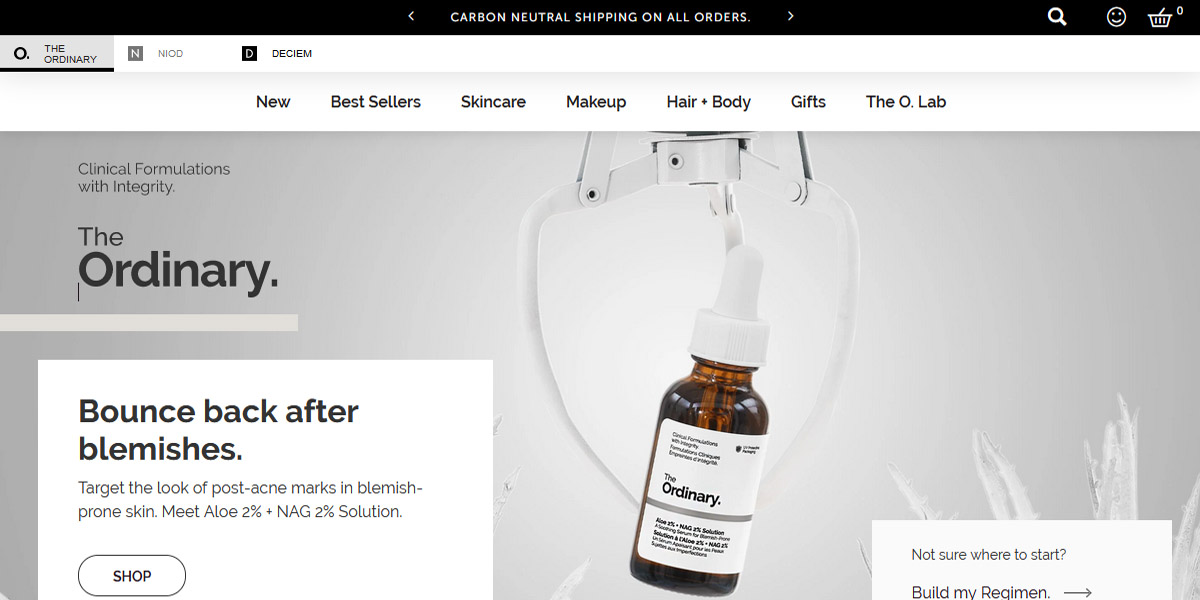The width and height of the screenshot is (1200, 600).
Task: Open the Best Sellers navigation item
Action: point(376,102)
